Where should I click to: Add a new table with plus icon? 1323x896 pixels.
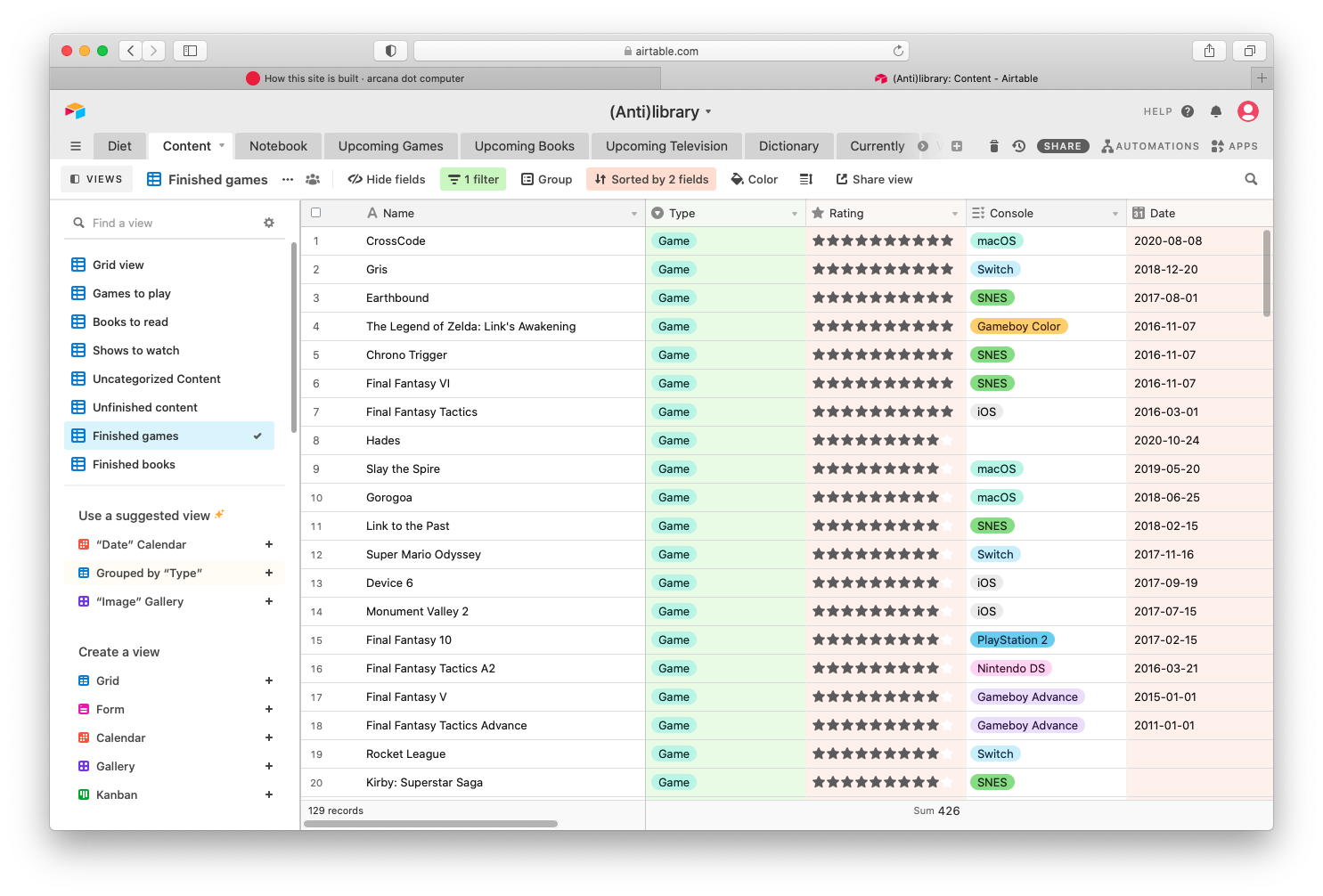tap(957, 146)
